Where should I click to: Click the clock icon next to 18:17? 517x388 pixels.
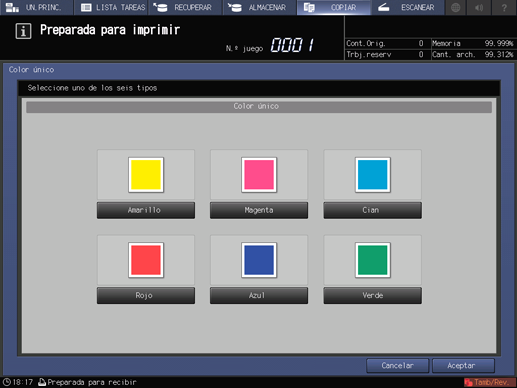tap(7, 382)
